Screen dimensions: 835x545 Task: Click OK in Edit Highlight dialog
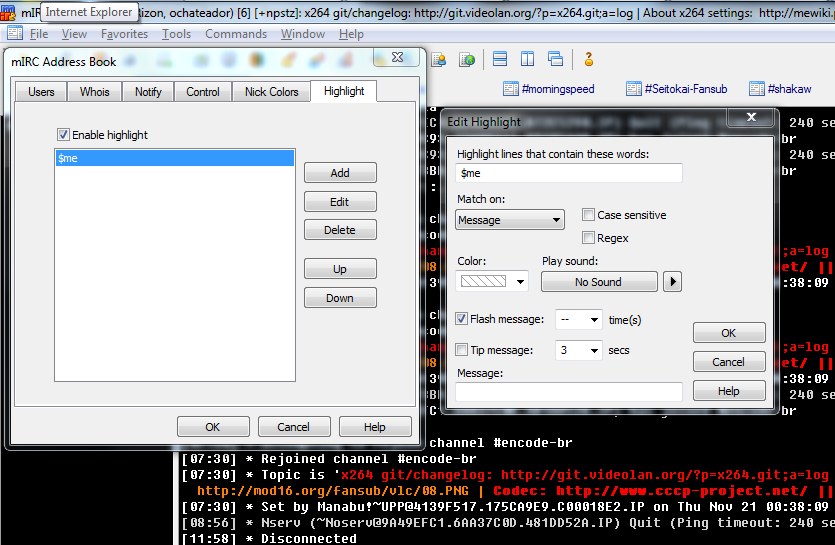(728, 333)
